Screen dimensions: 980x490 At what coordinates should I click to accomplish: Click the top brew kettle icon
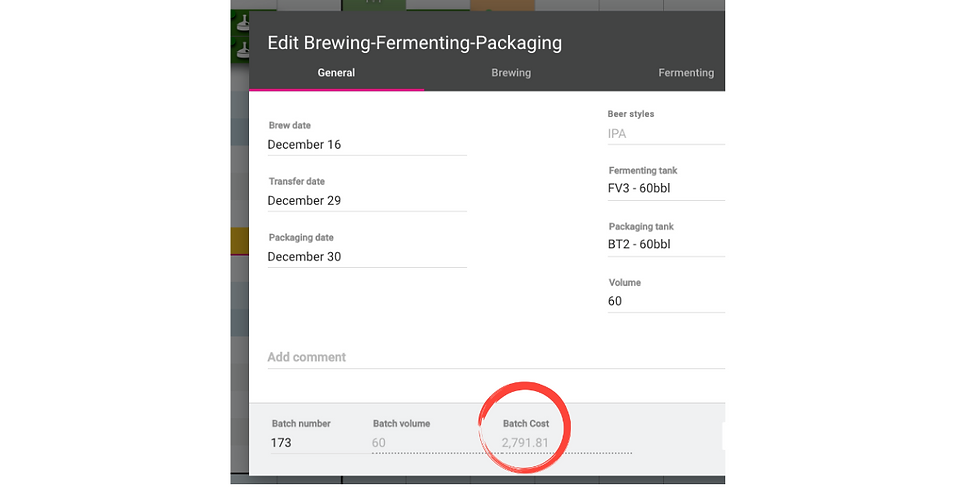coord(241,23)
